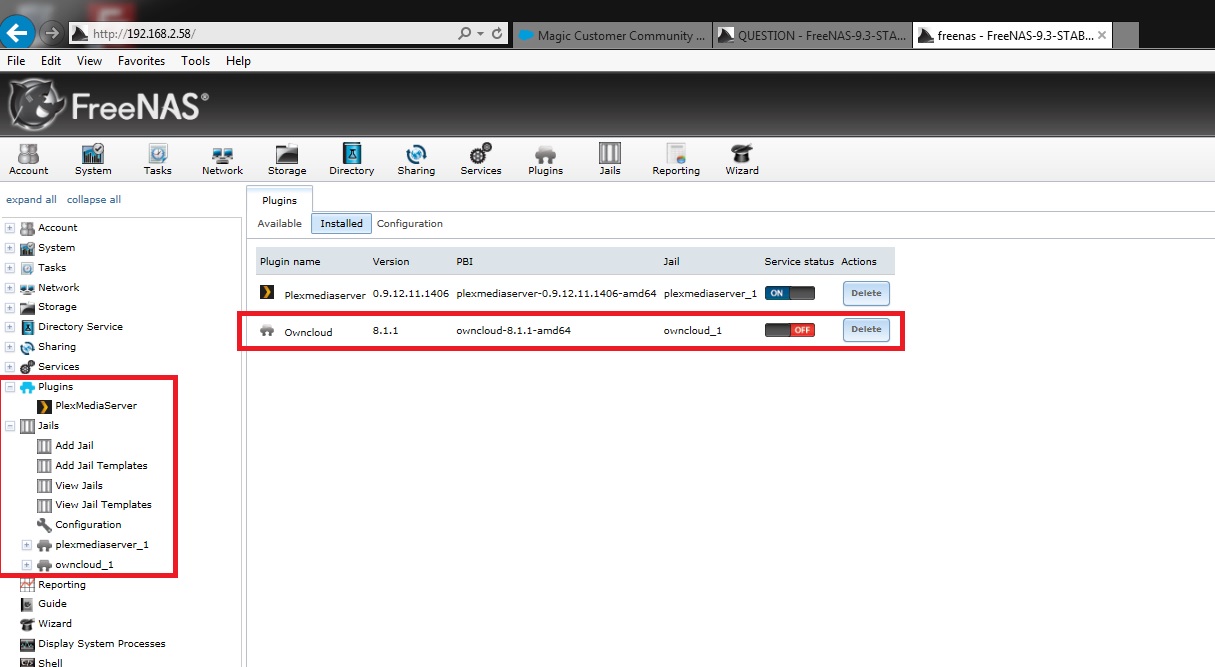Click the address bar search magnifier

coord(464,34)
